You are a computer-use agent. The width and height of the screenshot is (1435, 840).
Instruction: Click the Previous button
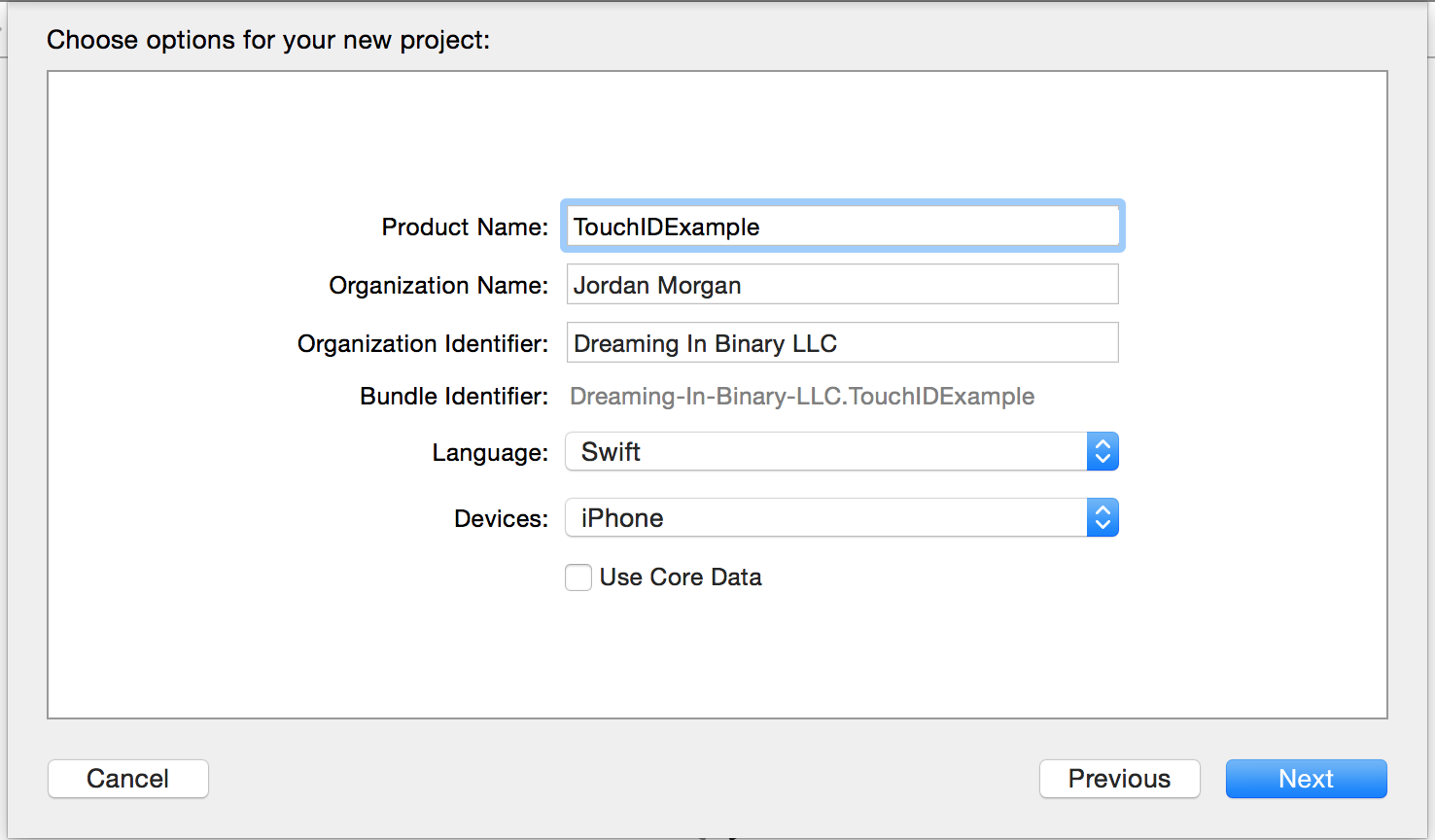click(x=1119, y=778)
